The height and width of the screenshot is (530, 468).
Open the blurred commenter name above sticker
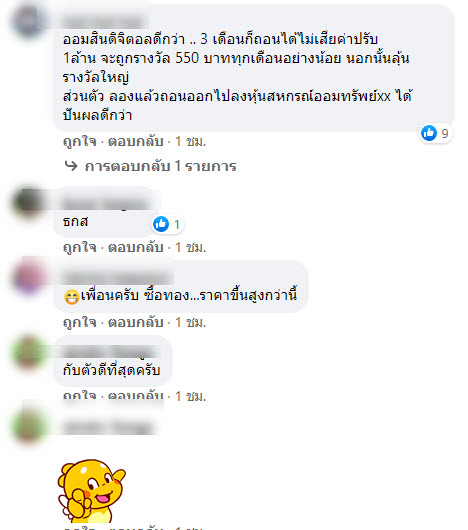[x=108, y=427]
